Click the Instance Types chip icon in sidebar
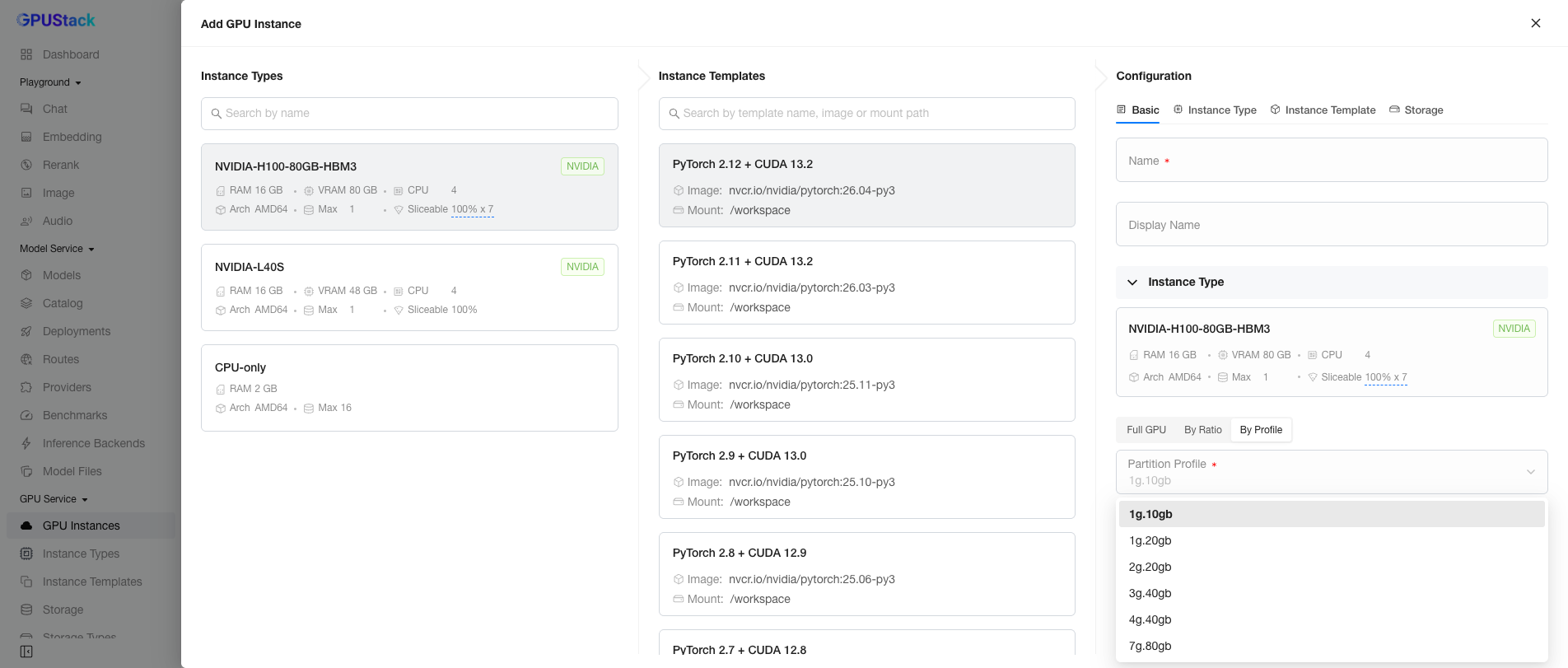The height and width of the screenshot is (668, 1568). pyautogui.click(x=26, y=554)
